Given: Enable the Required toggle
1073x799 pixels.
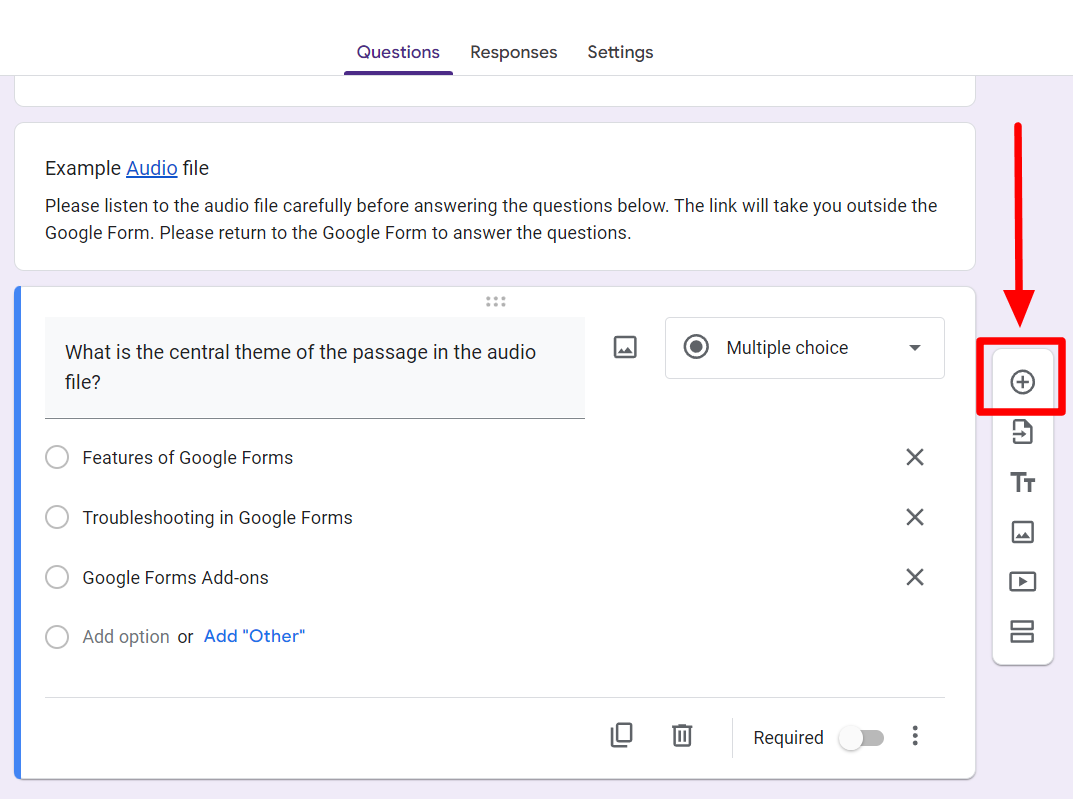Looking at the screenshot, I should coord(861,737).
